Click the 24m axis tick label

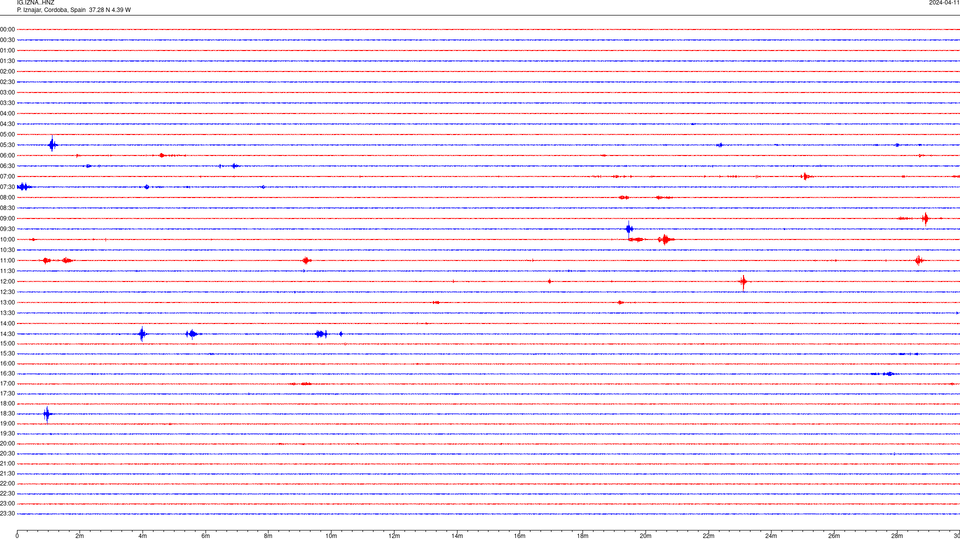click(x=771, y=536)
